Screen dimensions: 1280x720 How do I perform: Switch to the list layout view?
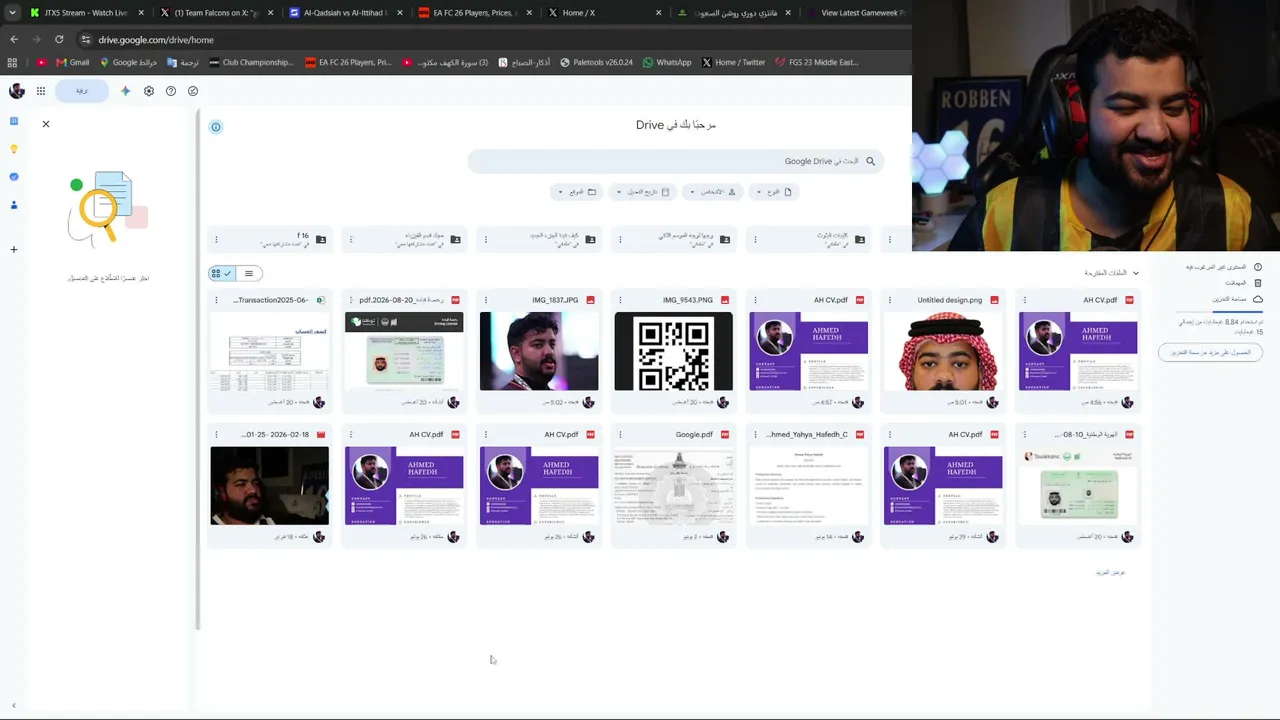pyautogui.click(x=249, y=273)
